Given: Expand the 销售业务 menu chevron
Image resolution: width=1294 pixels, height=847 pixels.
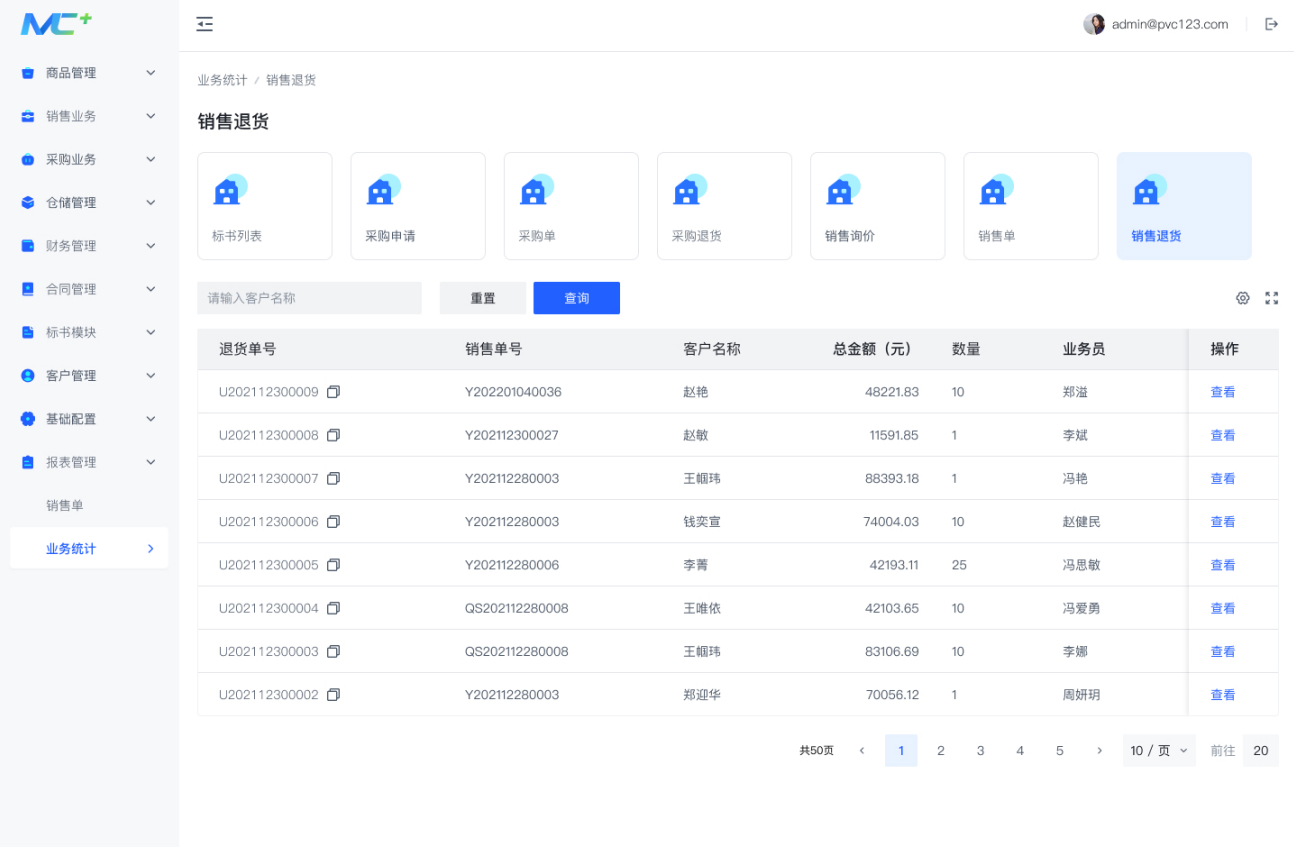Looking at the screenshot, I should pos(151,116).
